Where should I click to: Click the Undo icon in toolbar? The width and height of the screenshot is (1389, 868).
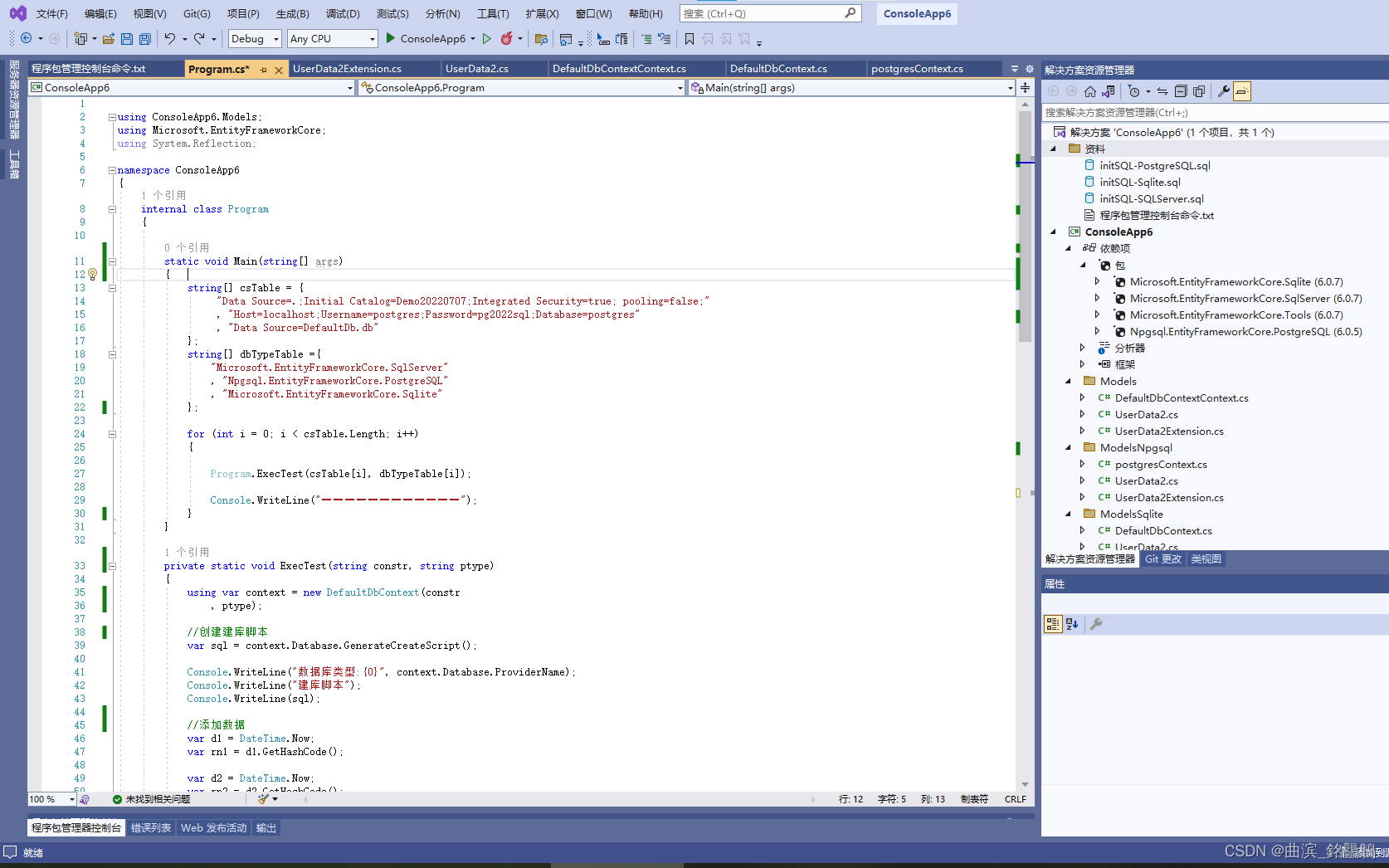tap(172, 38)
